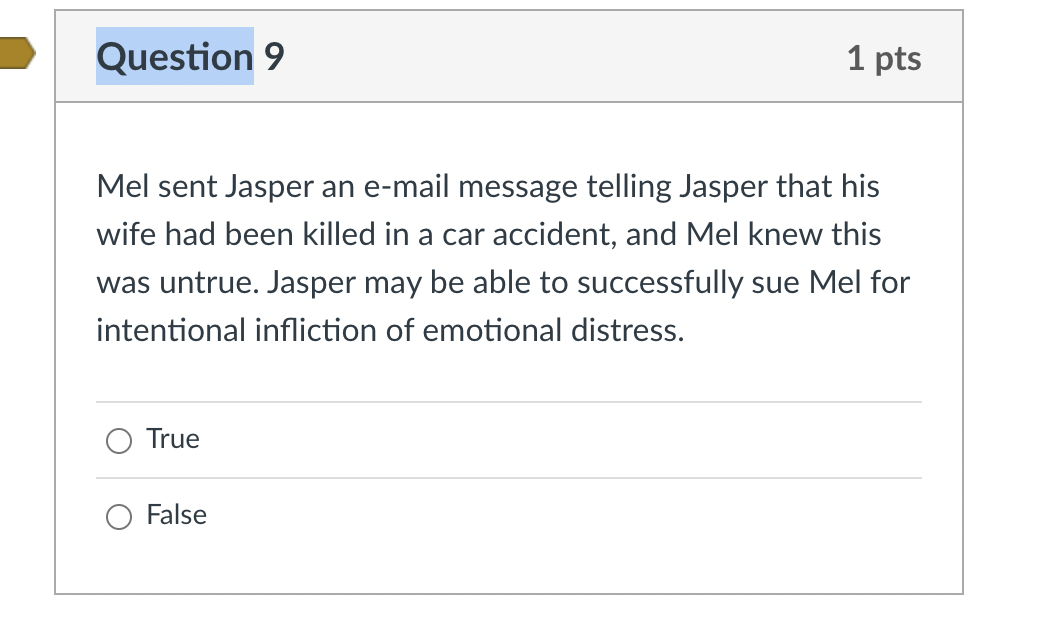The width and height of the screenshot is (1046, 622).
Task: Click the 1 pts label
Action: [885, 59]
